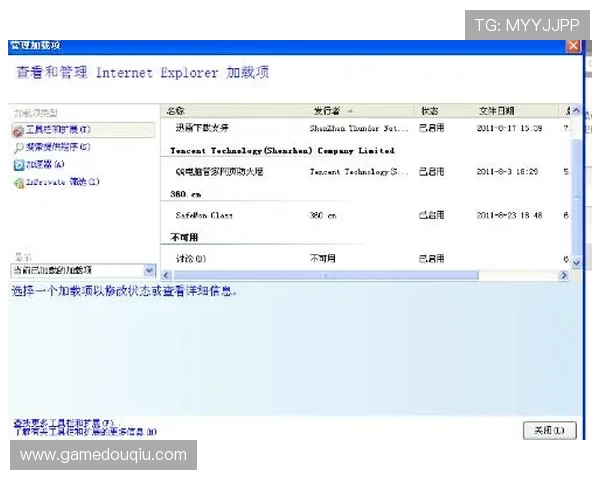Open 加速器(A) add-on type
The width and height of the screenshot is (600, 480).
45,165
